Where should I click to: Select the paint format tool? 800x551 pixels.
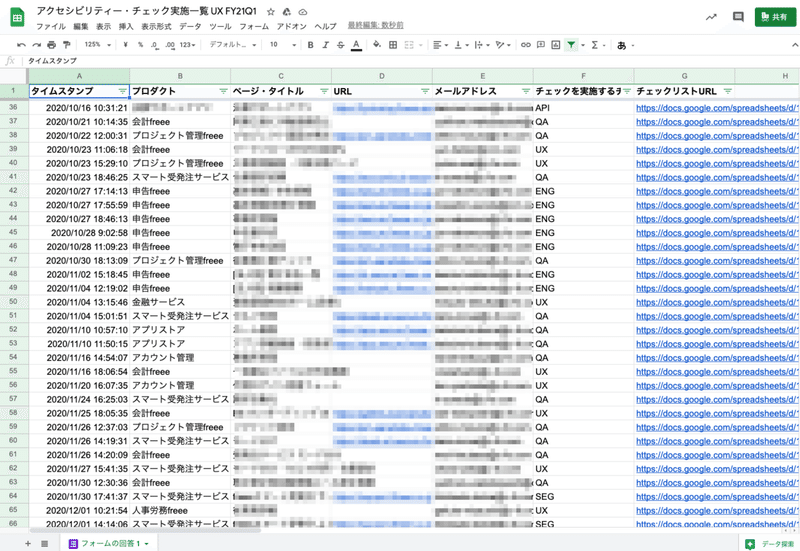click(66, 45)
